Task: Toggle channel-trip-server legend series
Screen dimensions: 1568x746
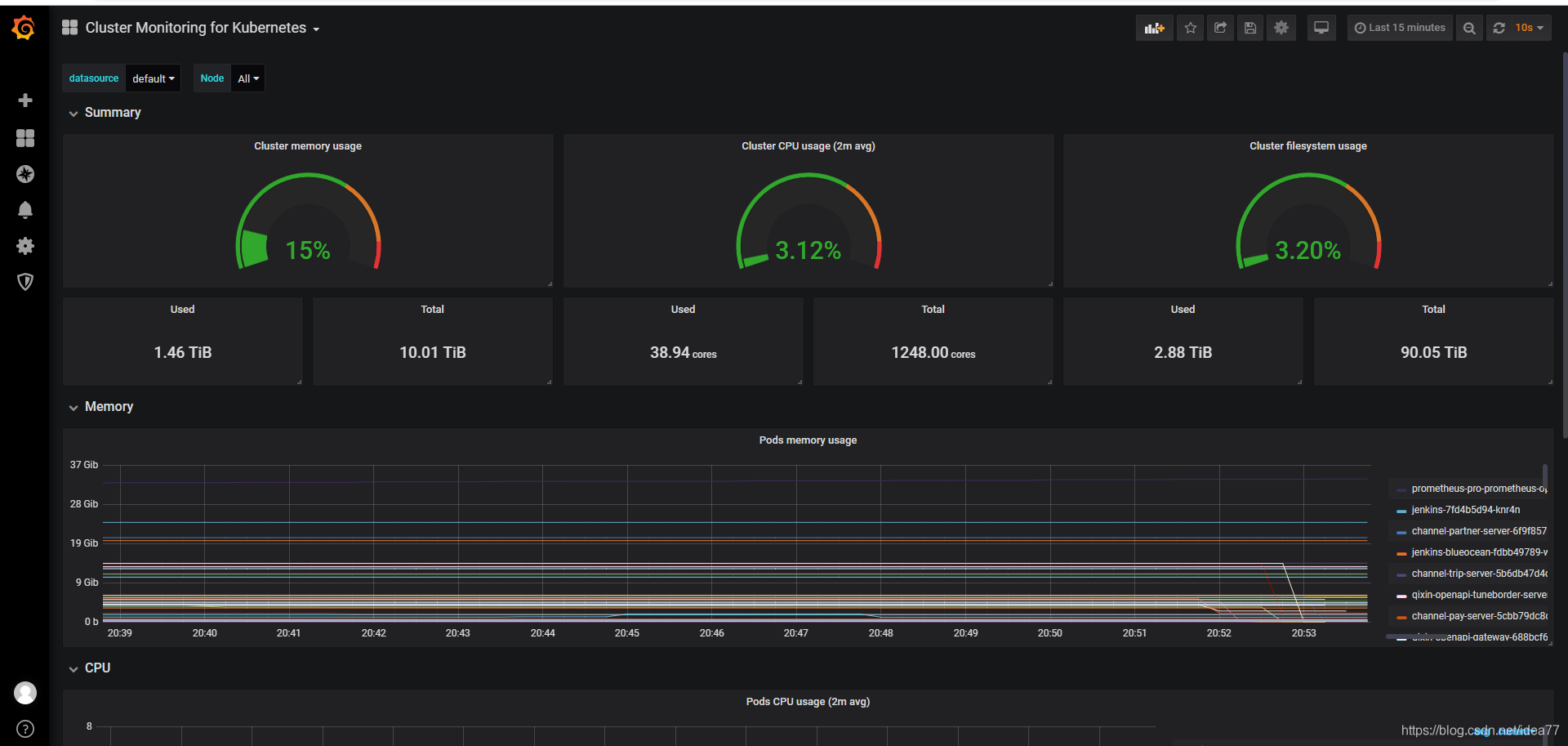Action: pyautogui.click(x=1479, y=574)
